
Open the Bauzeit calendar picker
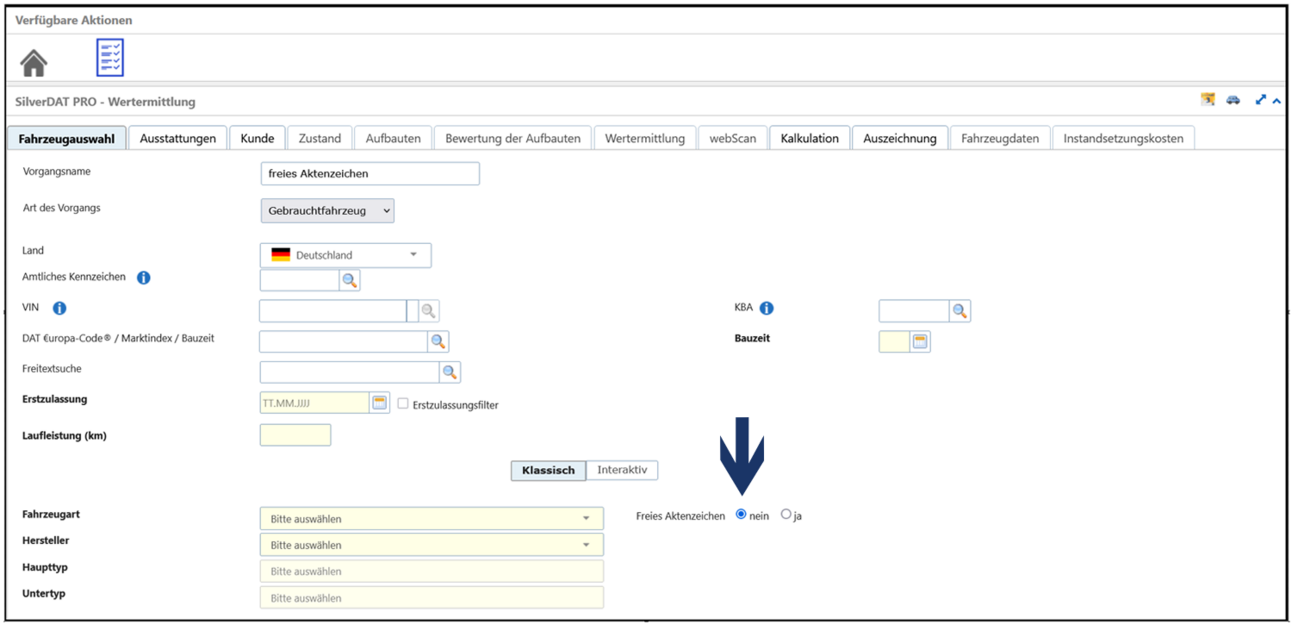pos(920,342)
